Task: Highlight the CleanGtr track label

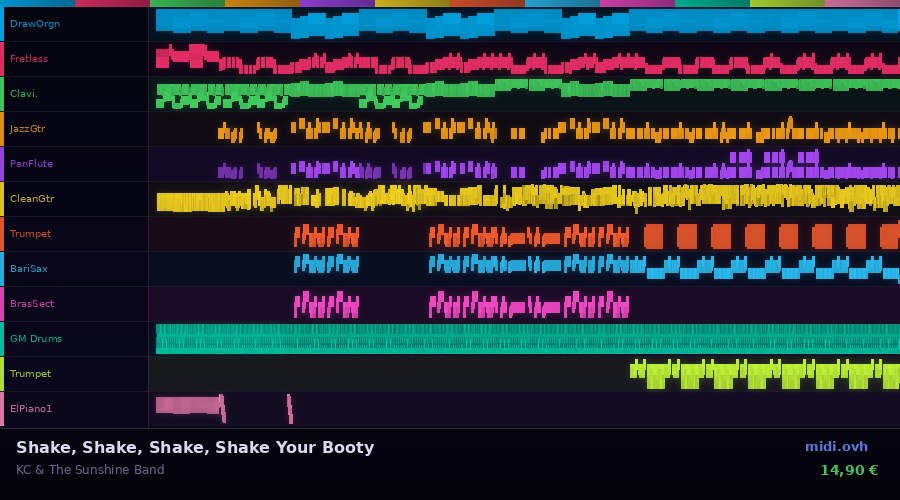Action: [x=32, y=199]
